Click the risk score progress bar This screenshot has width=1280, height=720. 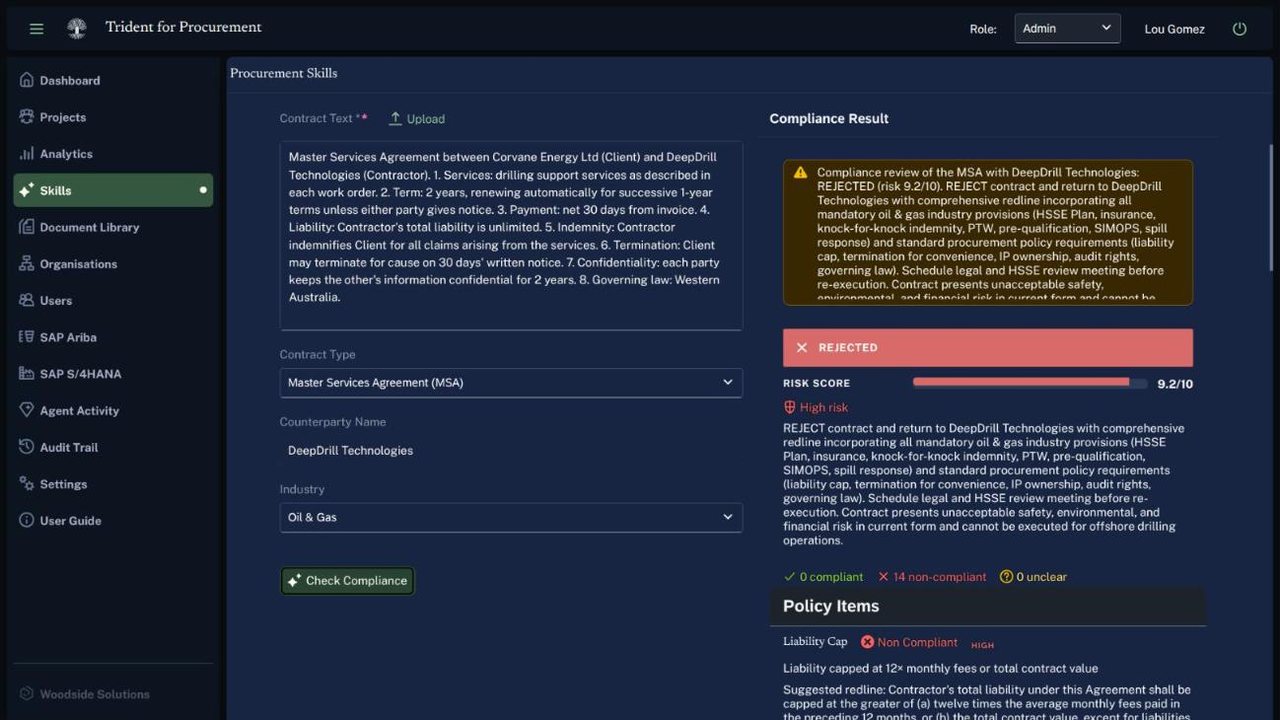click(1030, 382)
